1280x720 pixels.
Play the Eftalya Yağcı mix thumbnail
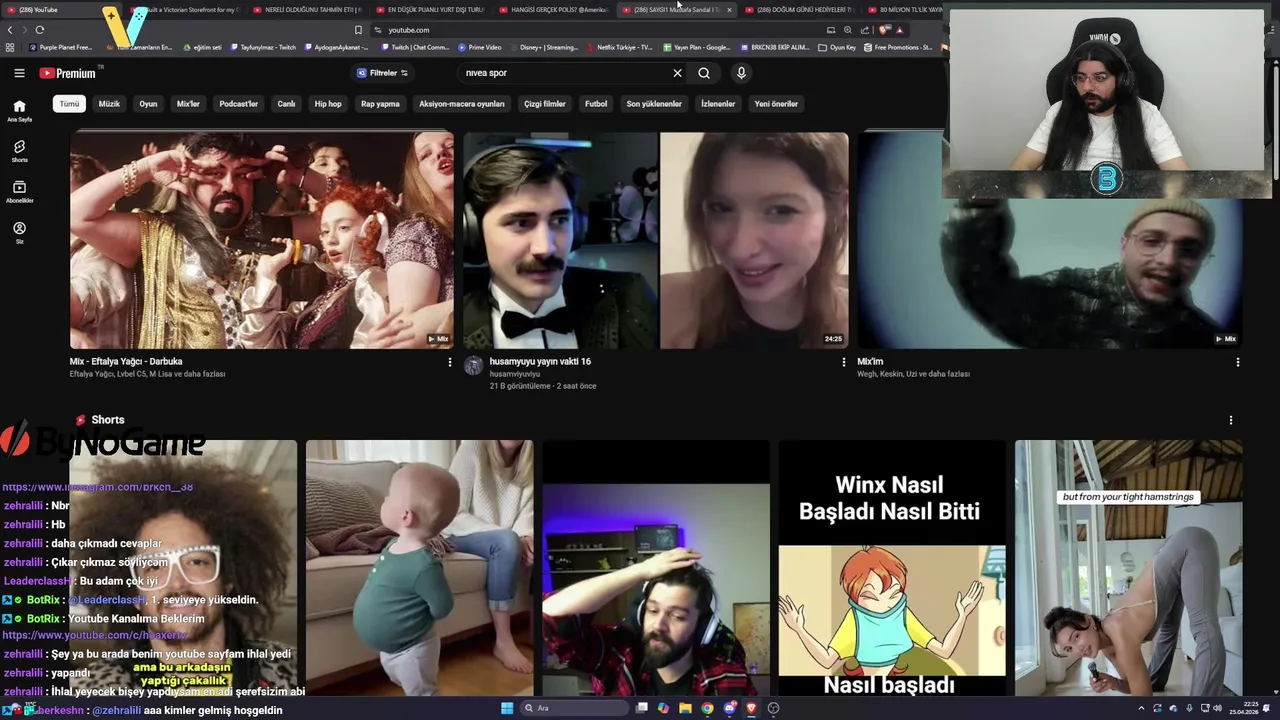[x=261, y=240]
